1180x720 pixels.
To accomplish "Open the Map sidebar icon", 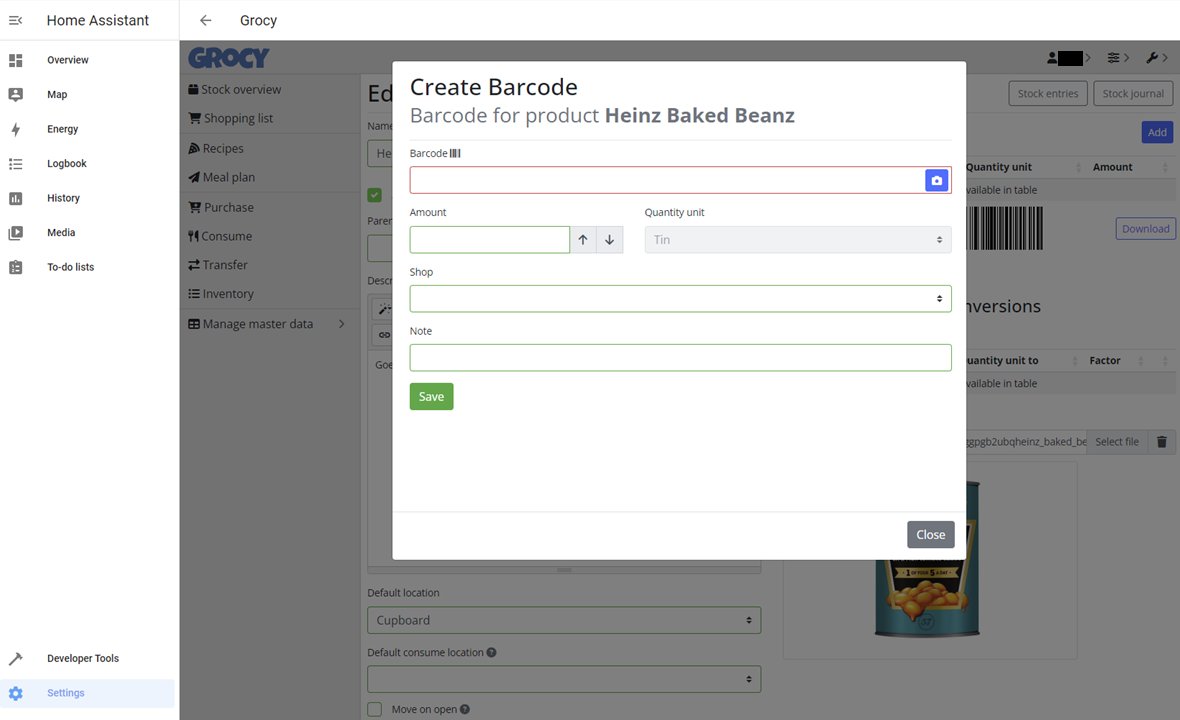I will click(15, 95).
